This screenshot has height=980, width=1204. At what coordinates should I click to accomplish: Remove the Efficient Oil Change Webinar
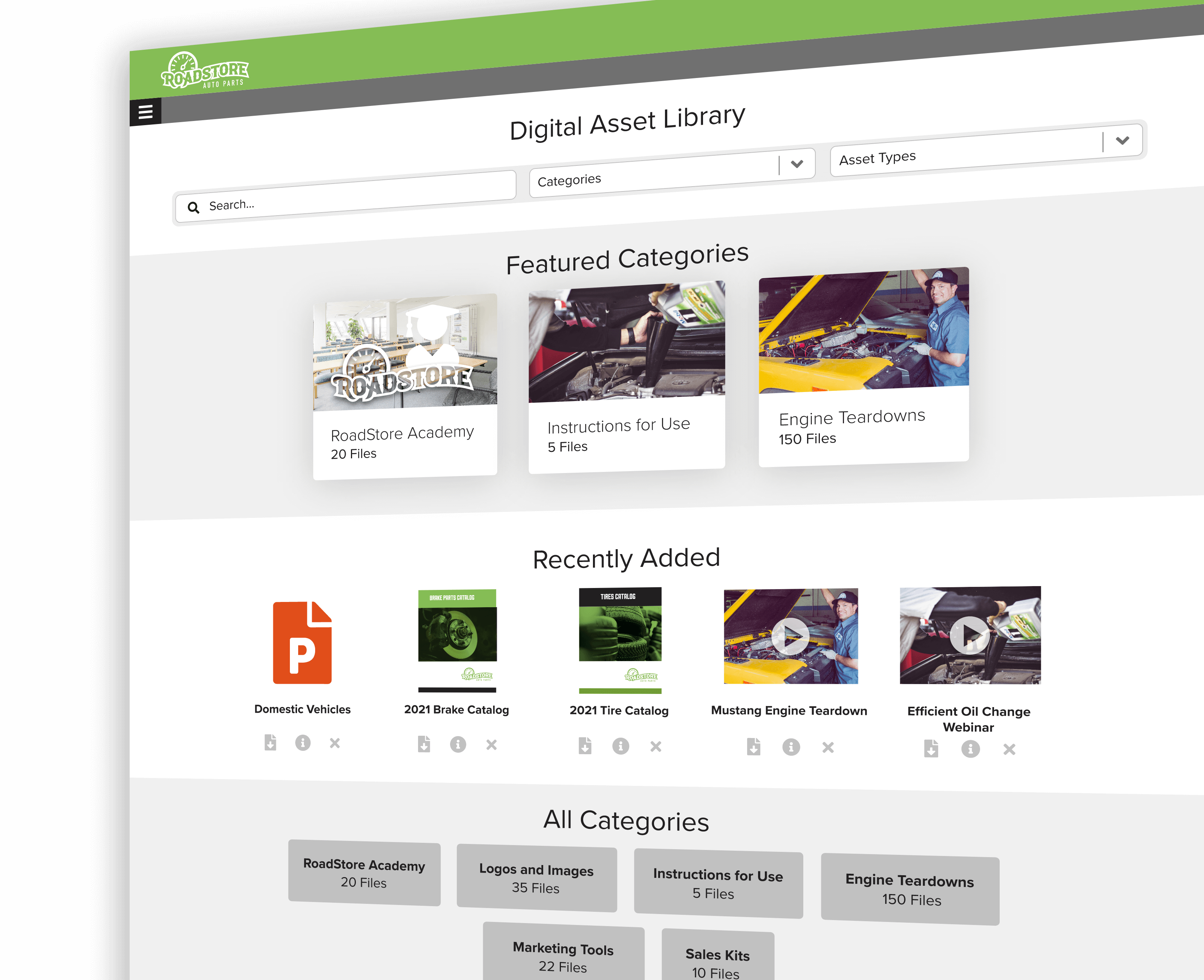1009,750
